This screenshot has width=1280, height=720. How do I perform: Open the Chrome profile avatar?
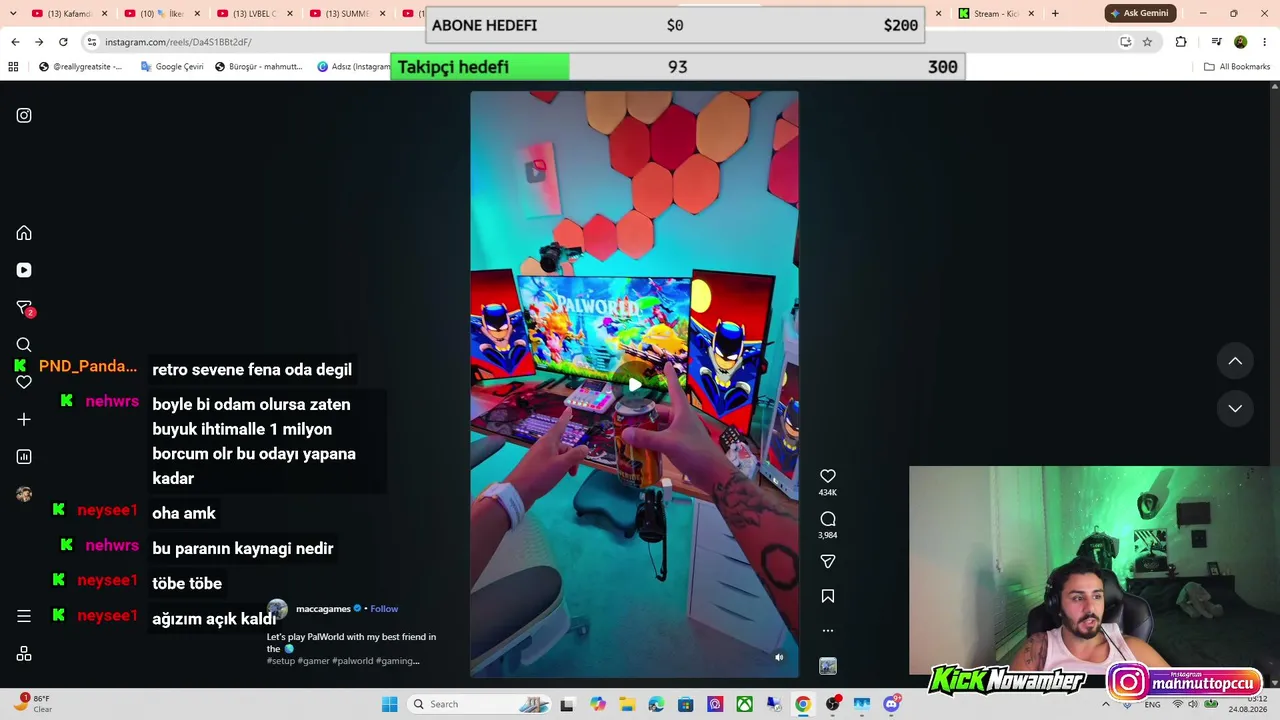(1241, 42)
